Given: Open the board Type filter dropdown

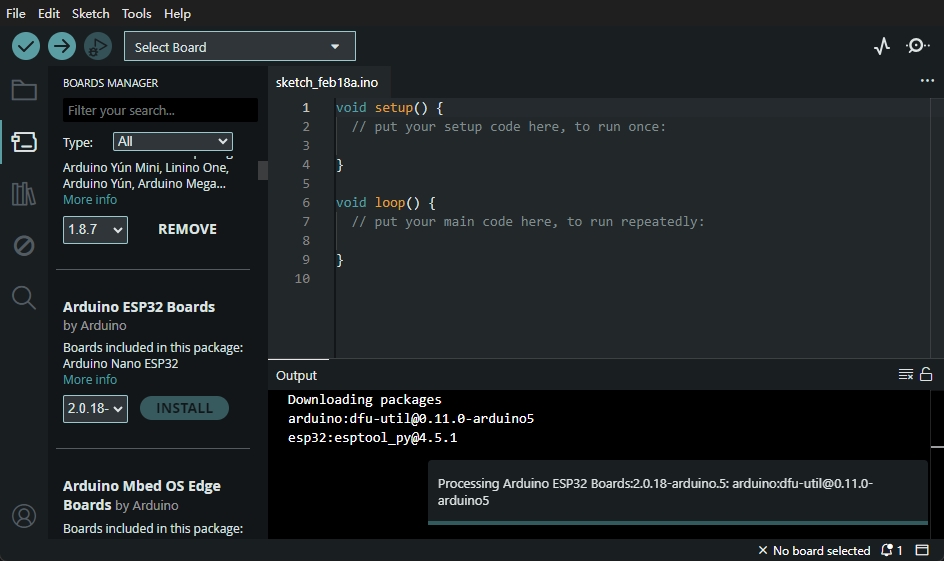Looking at the screenshot, I should click(173, 142).
